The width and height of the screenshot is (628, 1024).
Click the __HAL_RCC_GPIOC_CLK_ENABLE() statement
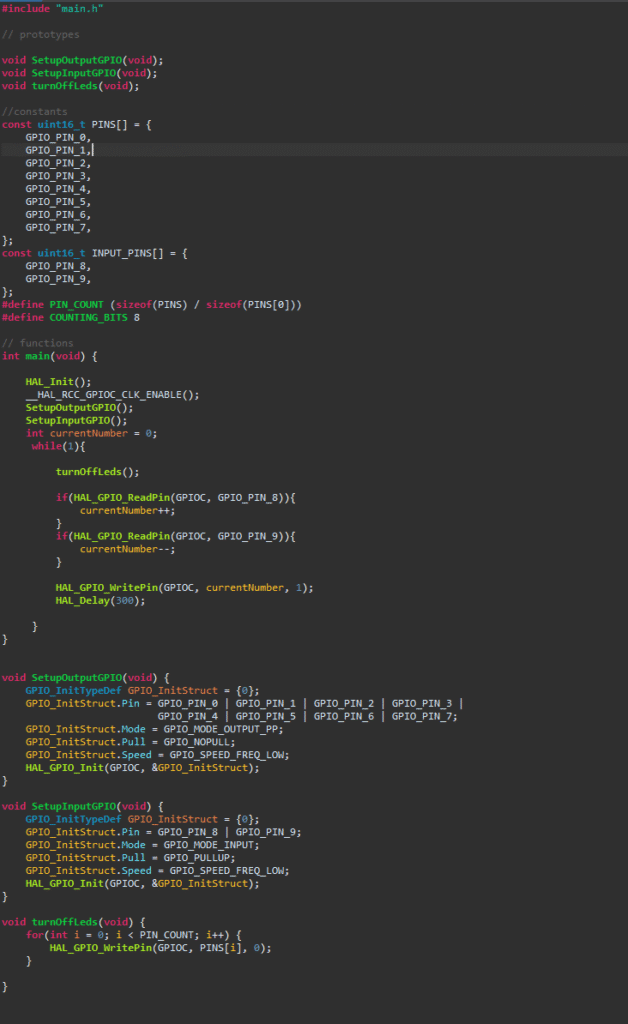click(112, 394)
